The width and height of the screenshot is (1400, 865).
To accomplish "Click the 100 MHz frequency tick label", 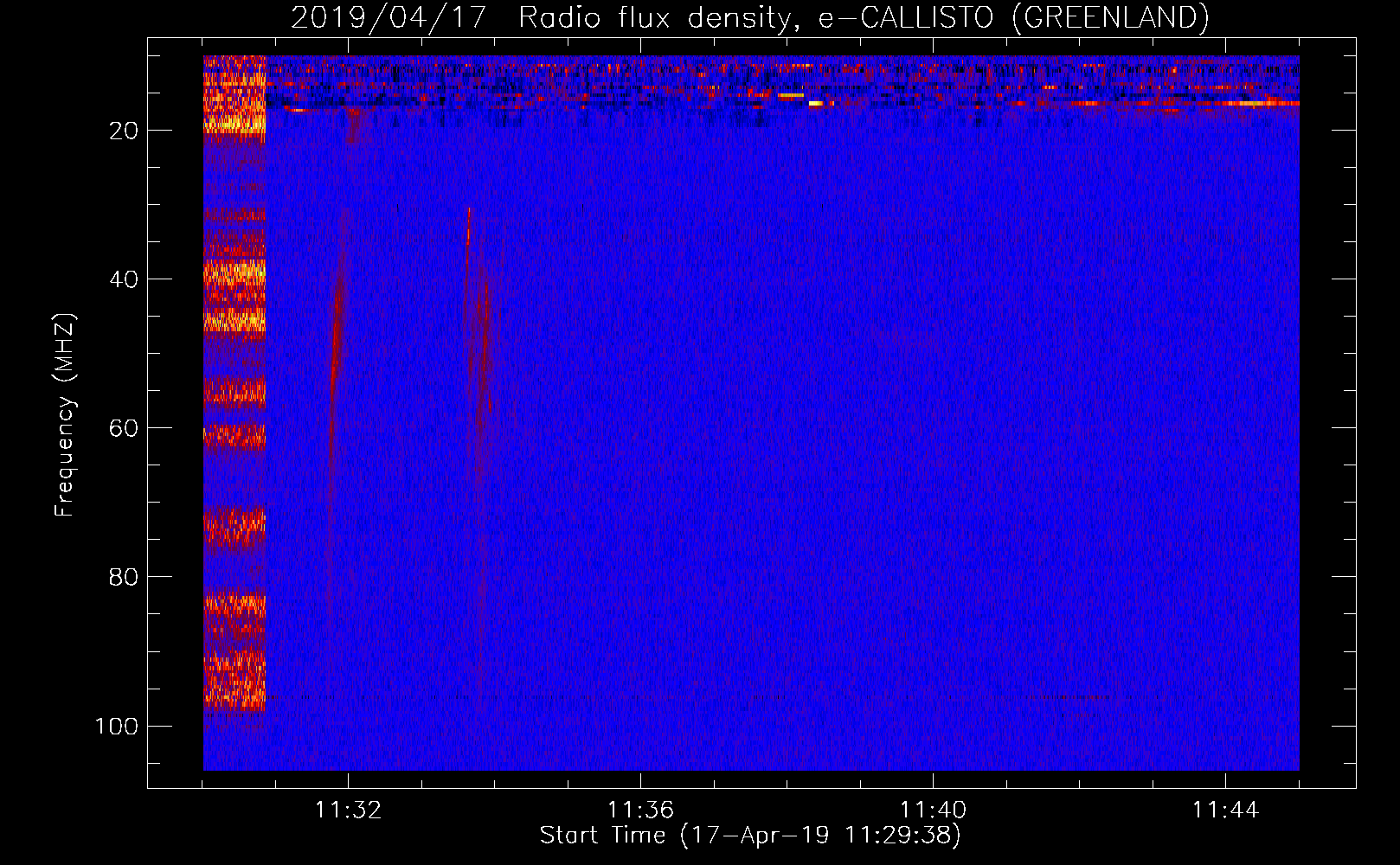I will (117, 726).
